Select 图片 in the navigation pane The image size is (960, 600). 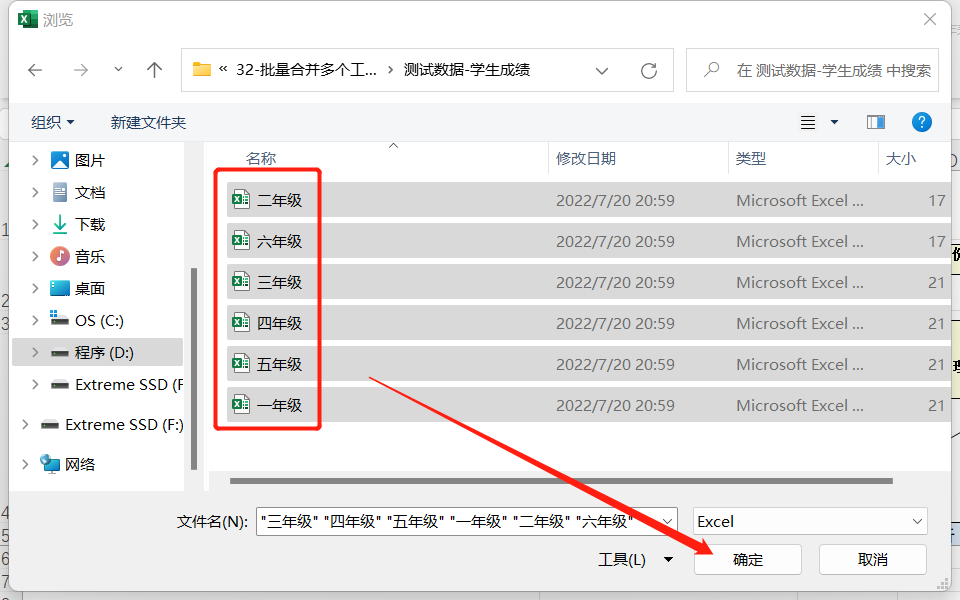click(89, 160)
